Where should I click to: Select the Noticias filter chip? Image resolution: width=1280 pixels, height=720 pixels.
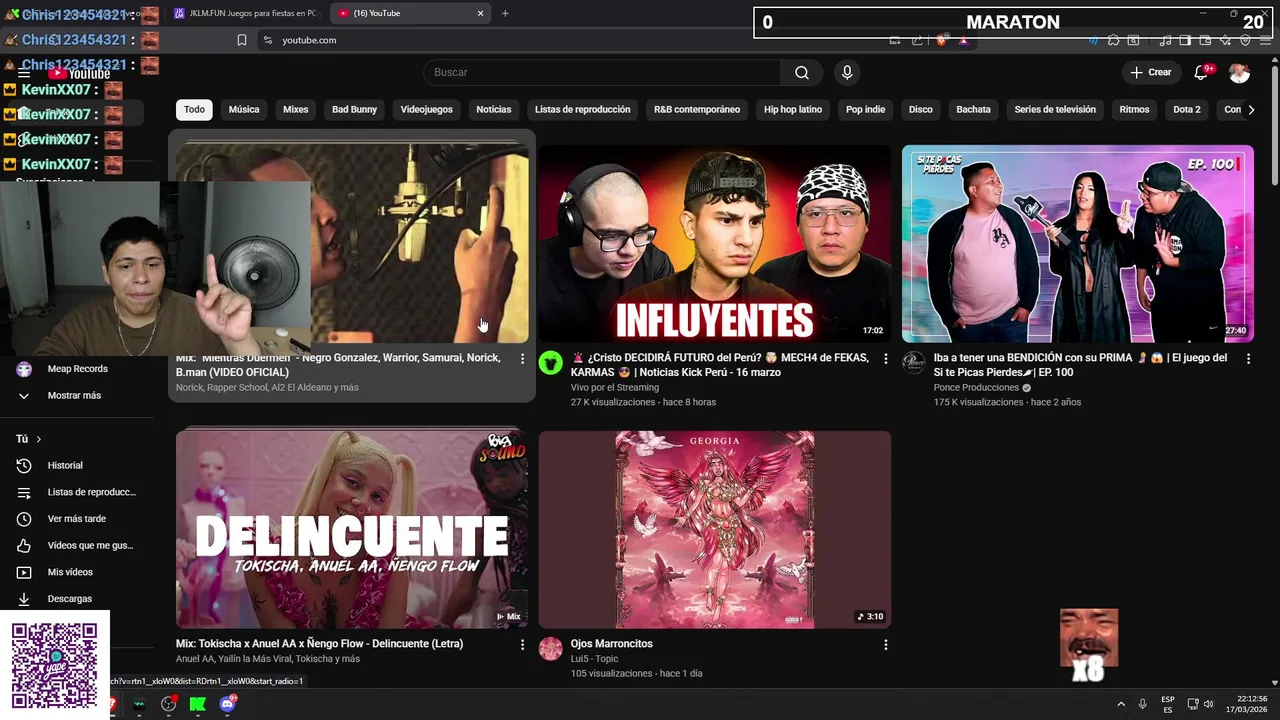[494, 109]
